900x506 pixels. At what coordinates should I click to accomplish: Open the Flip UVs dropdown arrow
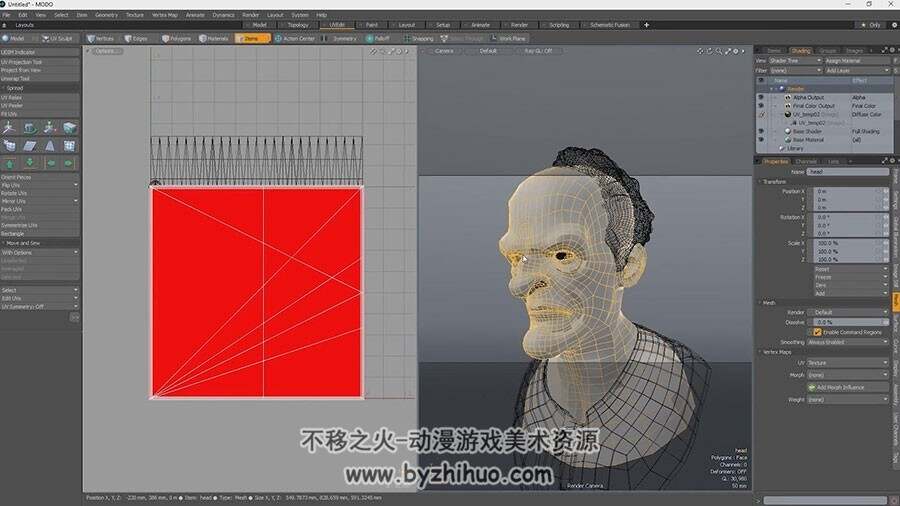tap(76, 185)
